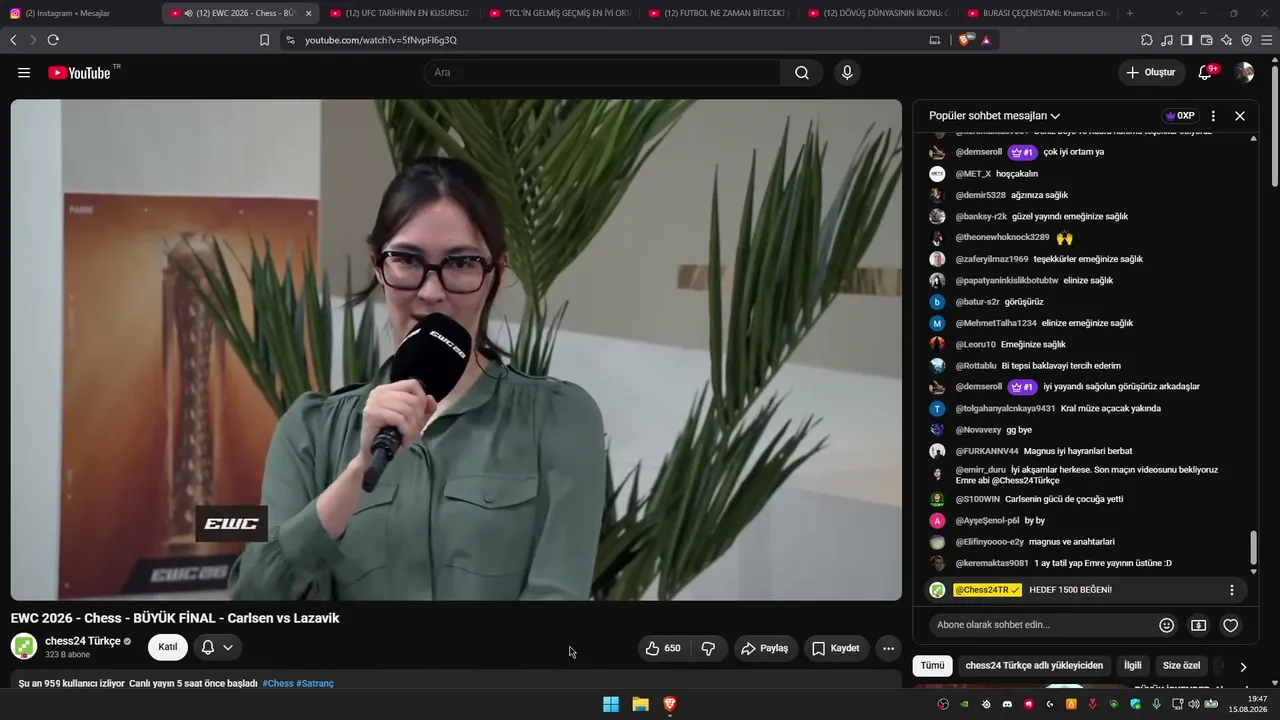Click the live chat scrollbar thumb
This screenshot has height=720, width=1280.
1254,548
